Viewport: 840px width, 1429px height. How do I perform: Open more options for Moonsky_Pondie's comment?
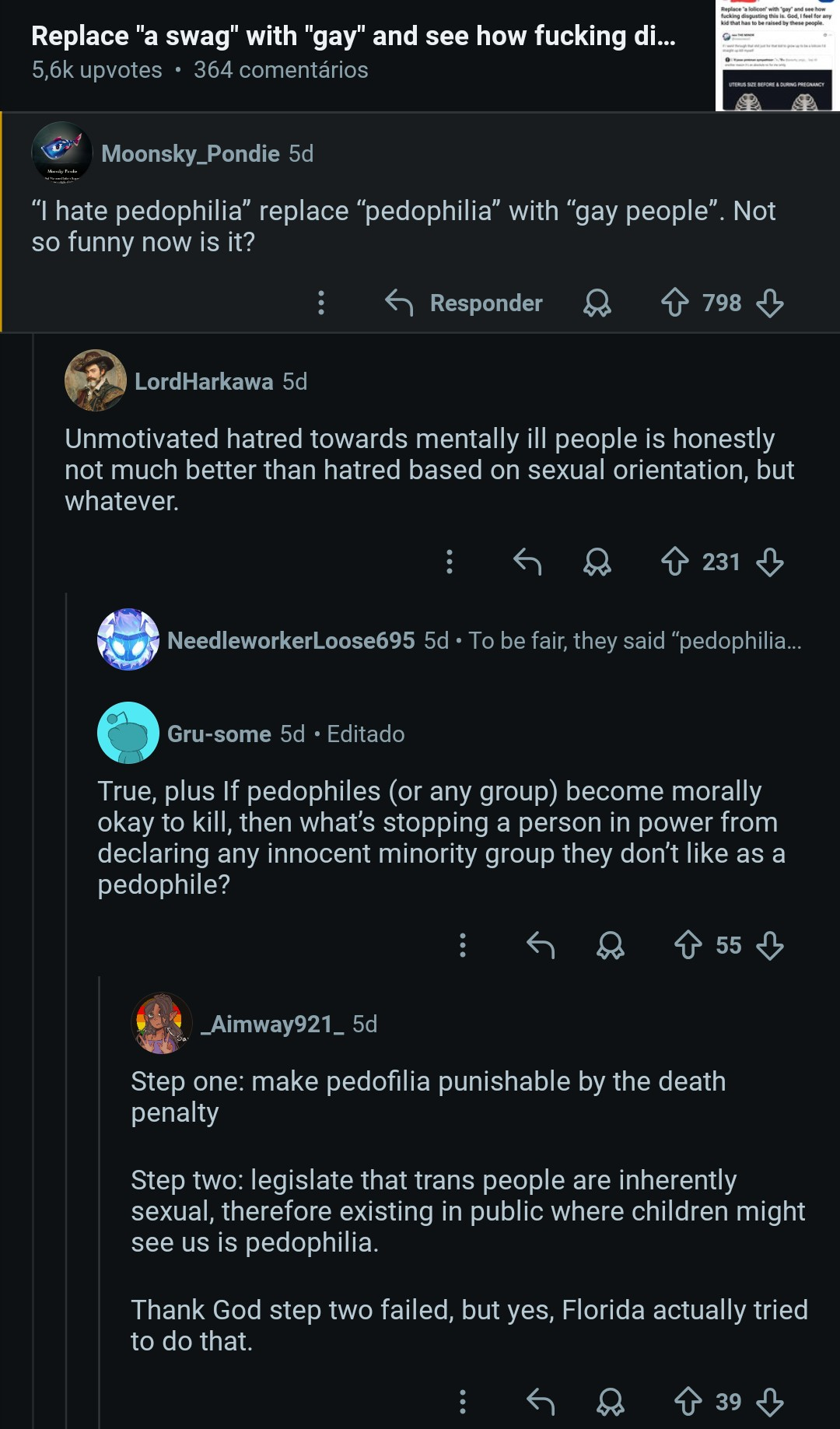pos(321,303)
